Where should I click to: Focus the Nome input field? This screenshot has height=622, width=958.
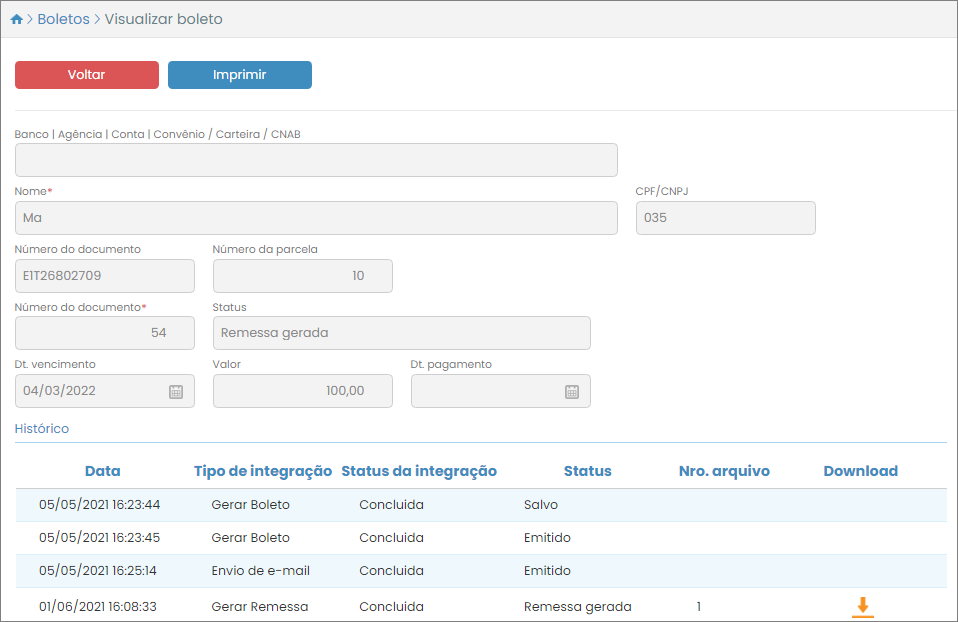click(316, 218)
